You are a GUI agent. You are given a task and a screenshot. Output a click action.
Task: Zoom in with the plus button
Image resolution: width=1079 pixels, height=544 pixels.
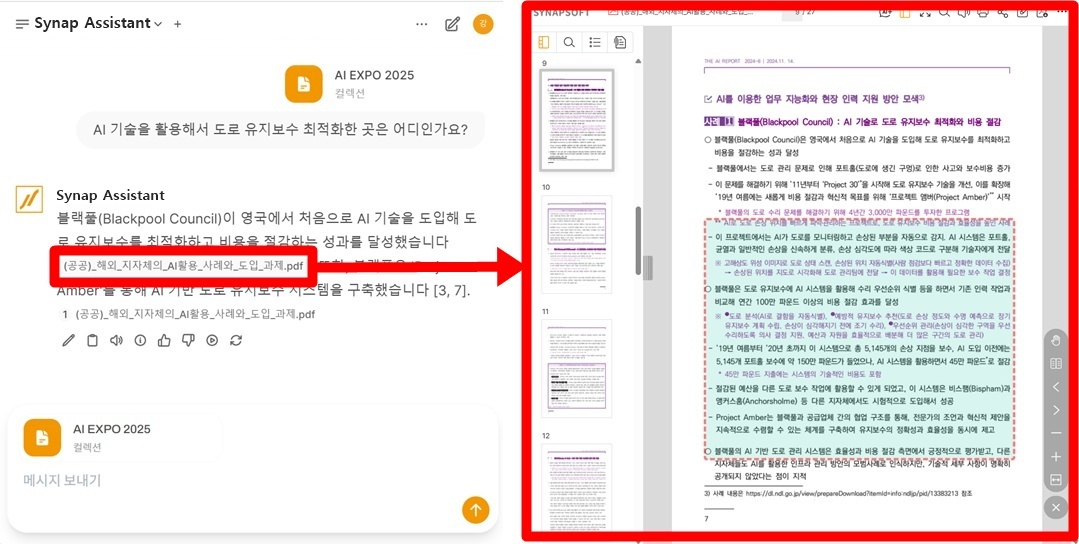(1056, 457)
